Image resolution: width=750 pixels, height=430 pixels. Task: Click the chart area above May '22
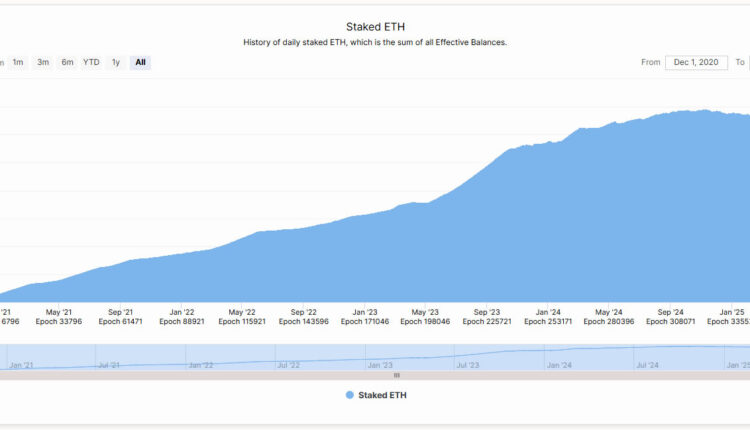coord(242,270)
